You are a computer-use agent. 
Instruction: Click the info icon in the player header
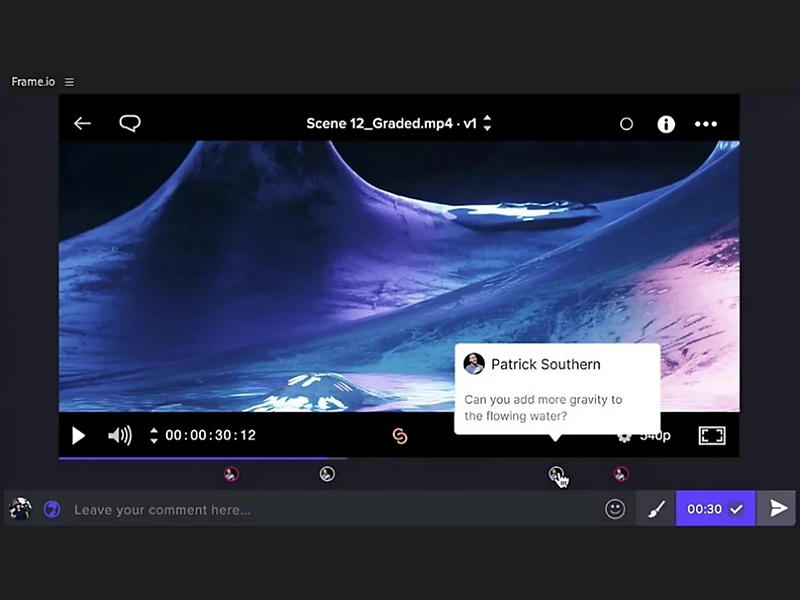(666, 123)
